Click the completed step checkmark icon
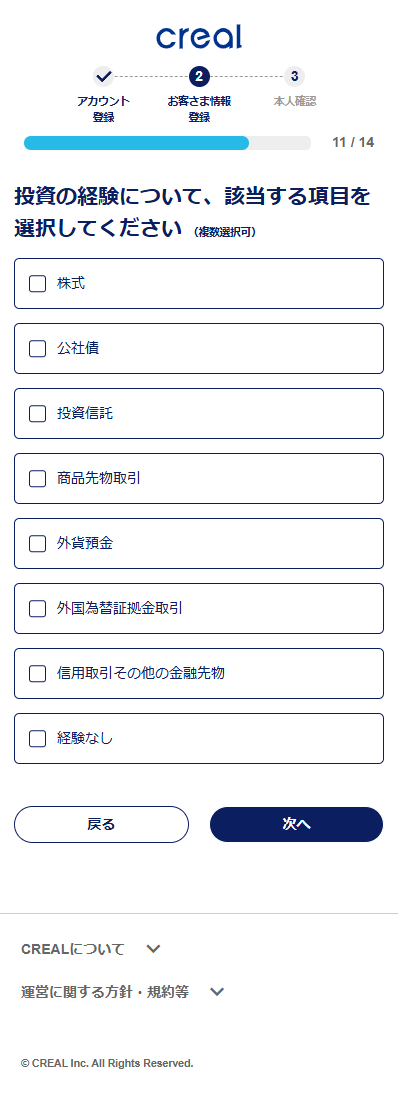This screenshot has height=1107, width=398. pyautogui.click(x=104, y=76)
